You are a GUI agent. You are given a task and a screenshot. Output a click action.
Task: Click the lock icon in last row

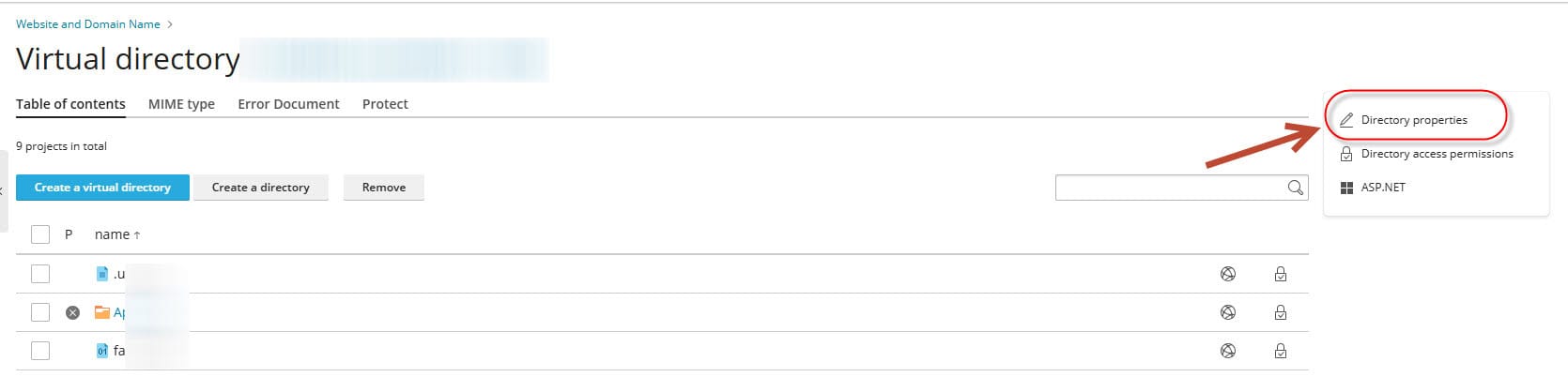[1280, 351]
